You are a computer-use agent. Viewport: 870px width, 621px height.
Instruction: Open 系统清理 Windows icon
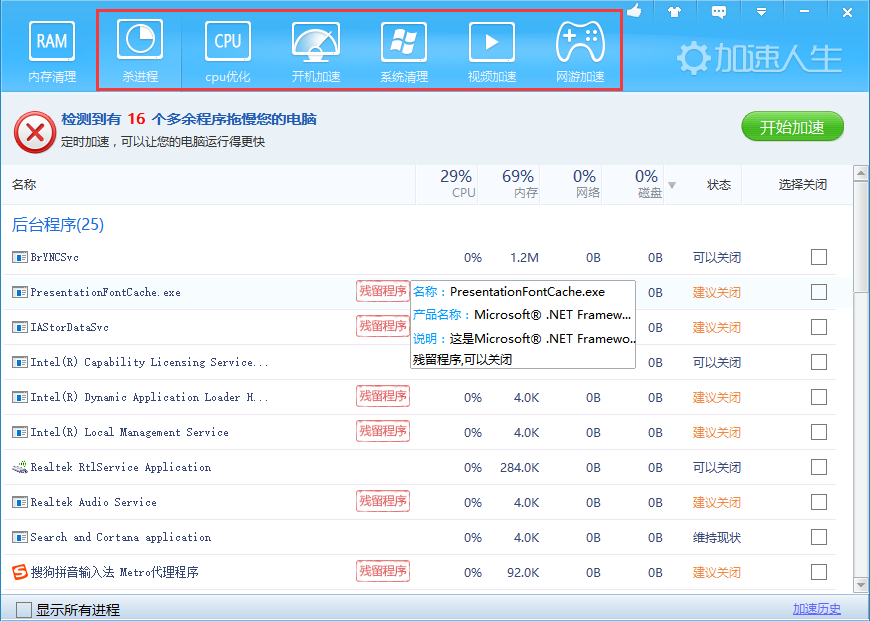(x=404, y=50)
